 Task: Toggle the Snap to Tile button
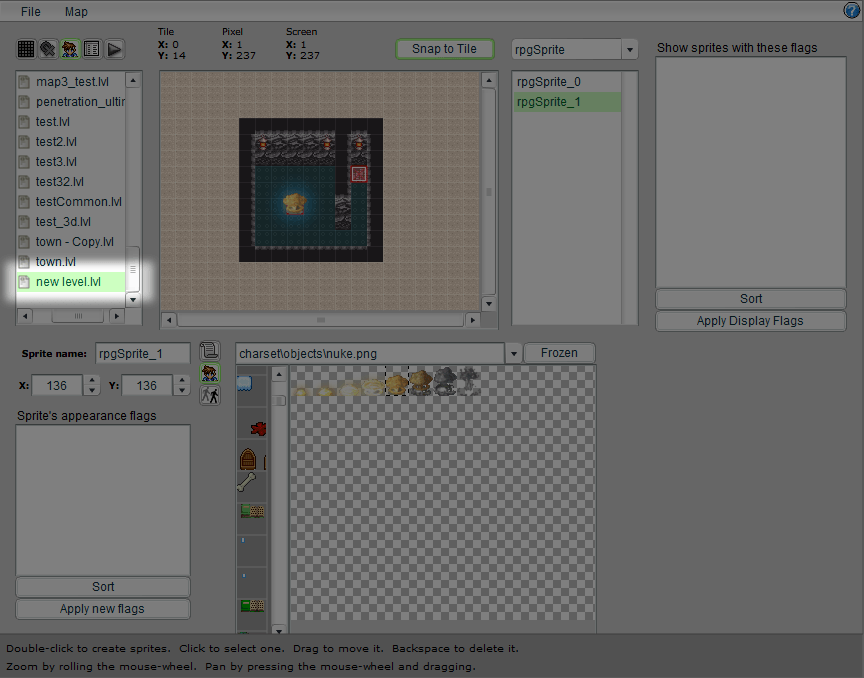coord(445,49)
